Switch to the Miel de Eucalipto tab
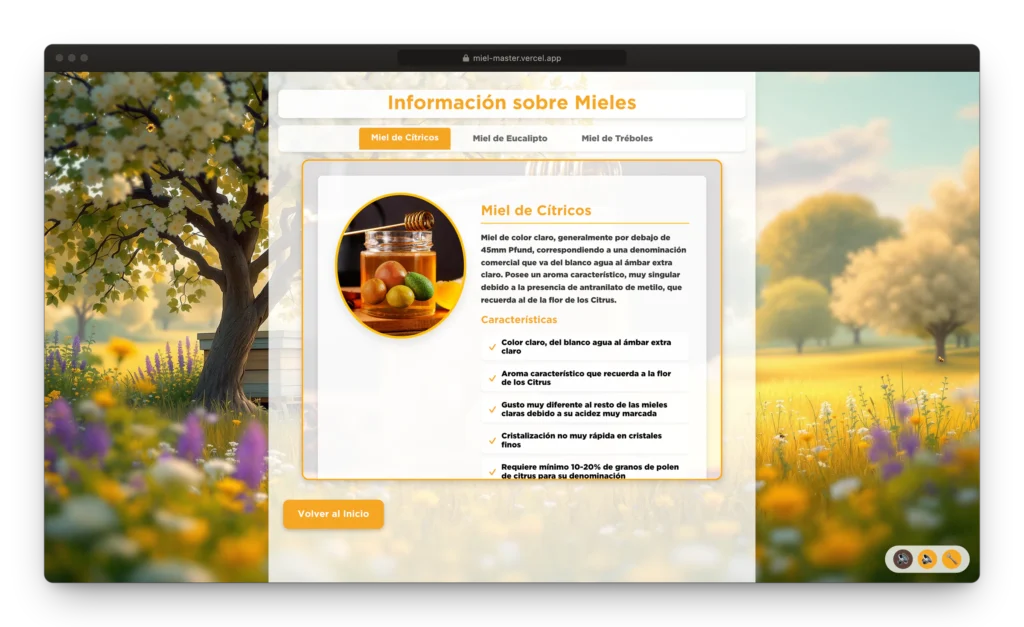 pos(510,138)
